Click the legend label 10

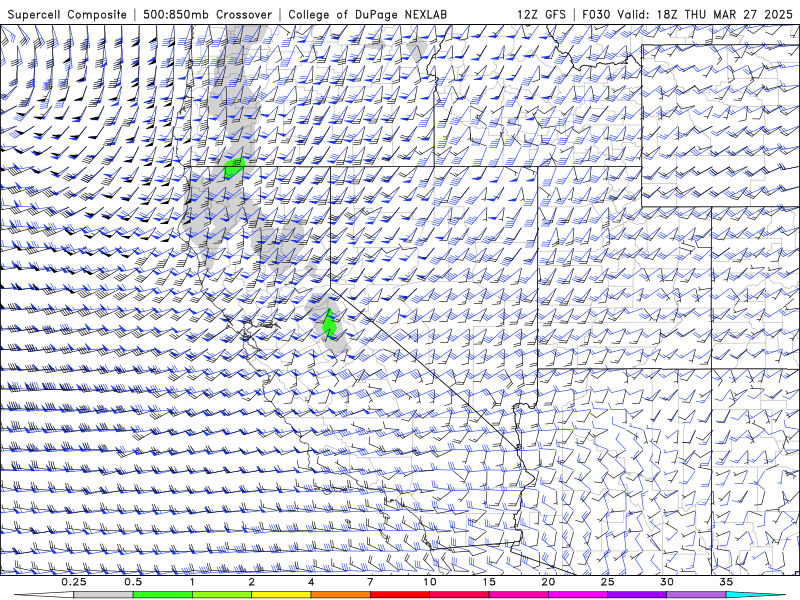[430, 582]
